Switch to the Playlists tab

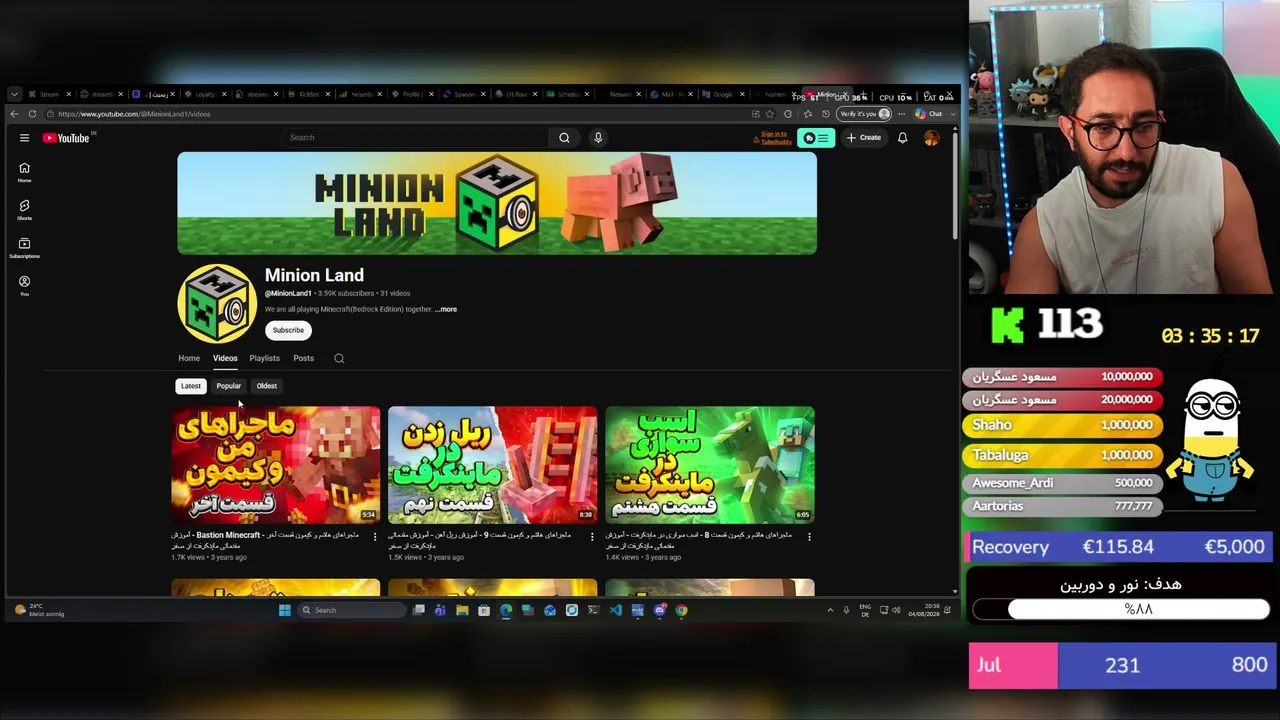[x=265, y=358]
